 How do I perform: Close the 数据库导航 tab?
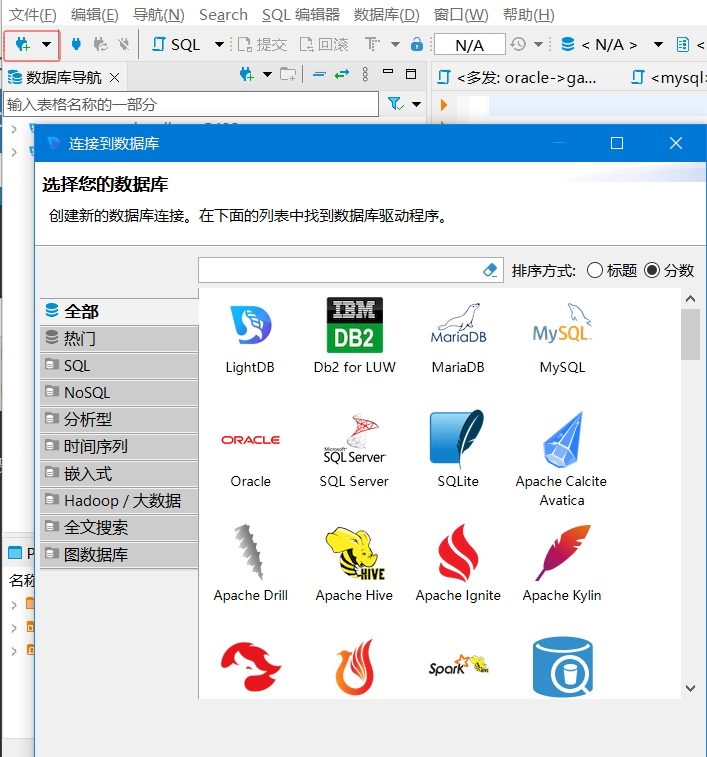point(114,77)
